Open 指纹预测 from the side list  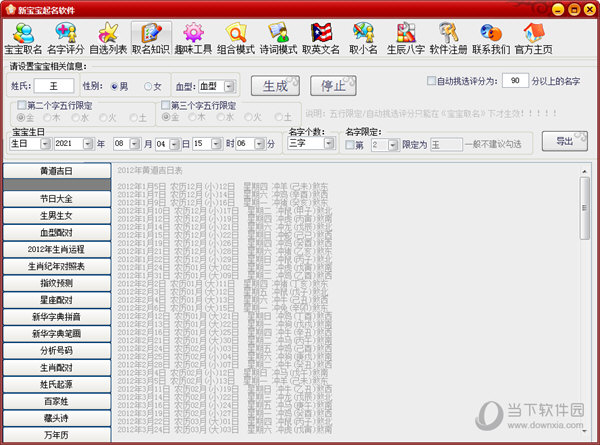click(57, 283)
